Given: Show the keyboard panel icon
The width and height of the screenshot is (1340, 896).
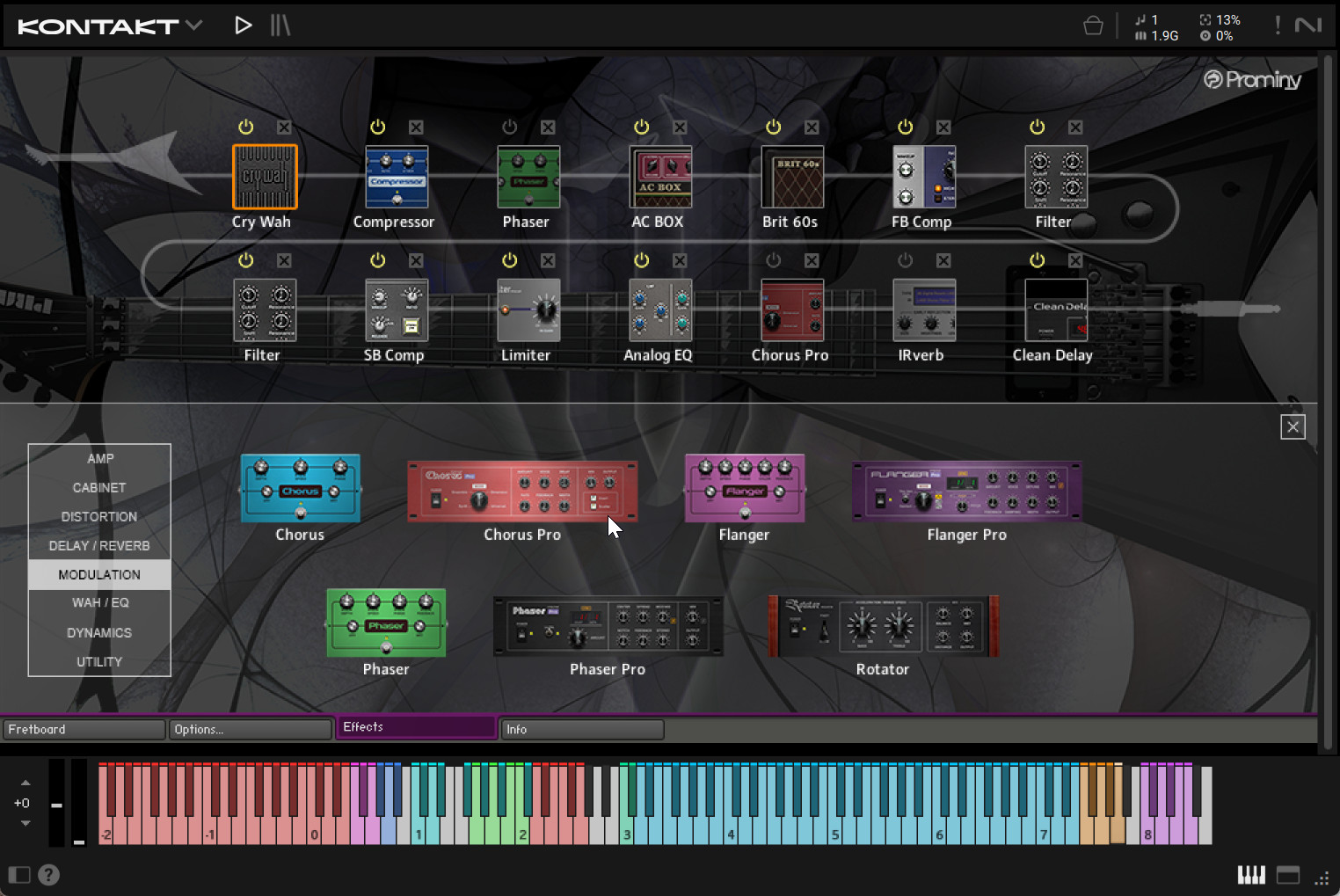Looking at the screenshot, I should [1251, 875].
